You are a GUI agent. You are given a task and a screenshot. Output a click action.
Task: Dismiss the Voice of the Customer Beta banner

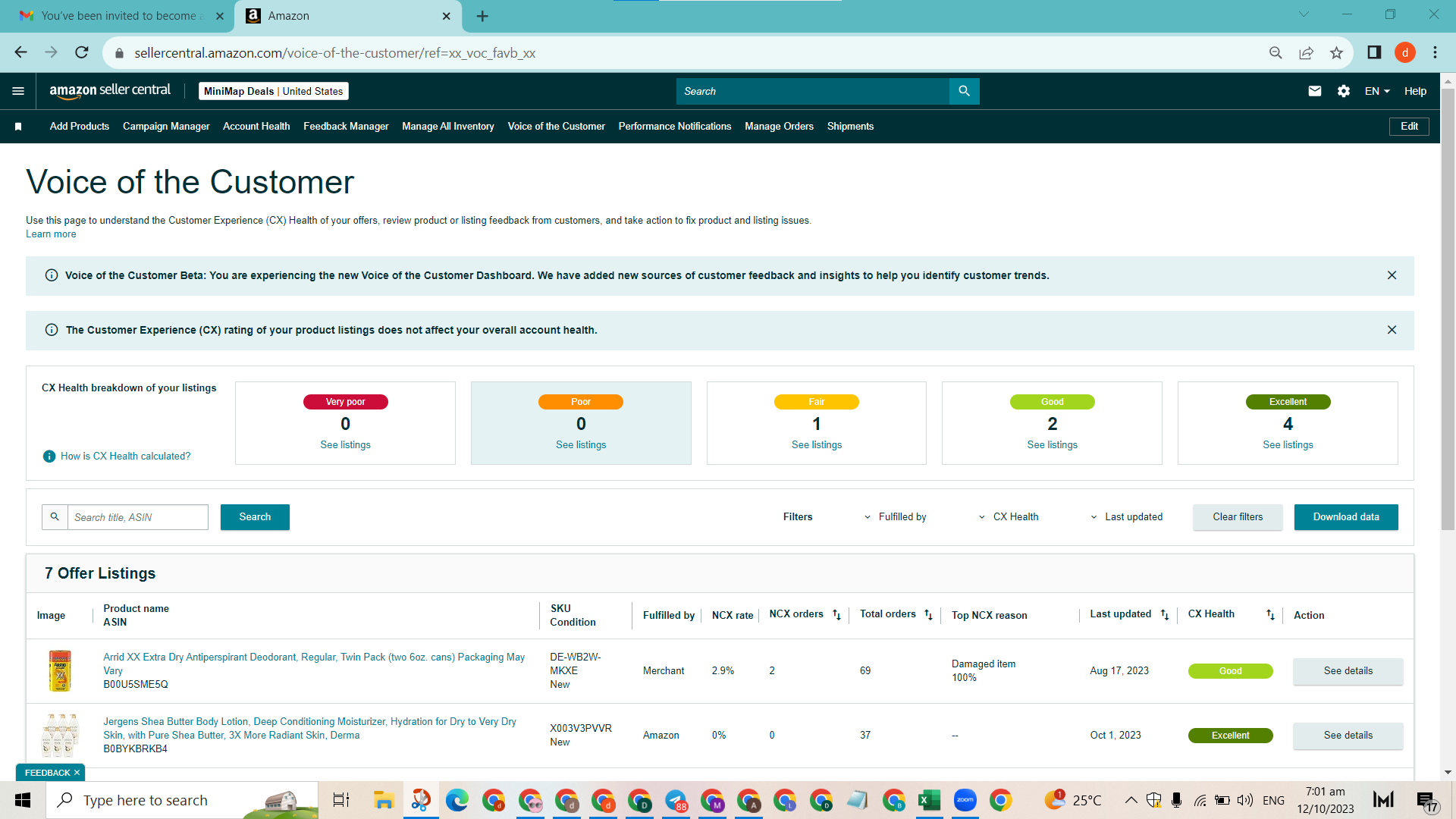coord(1392,275)
